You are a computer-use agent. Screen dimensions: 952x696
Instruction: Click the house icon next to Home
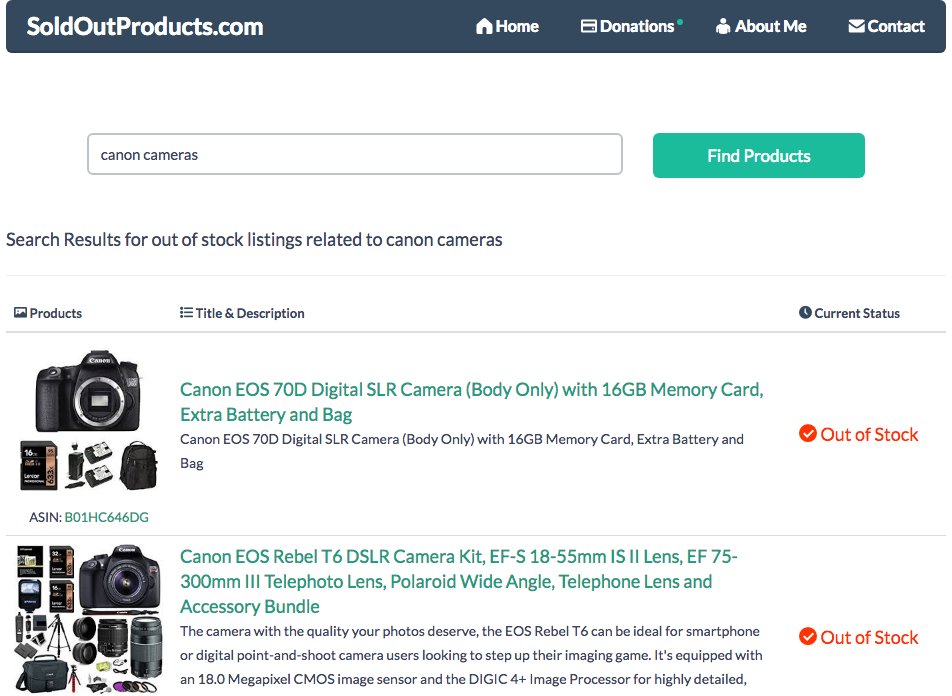pyautogui.click(x=484, y=26)
